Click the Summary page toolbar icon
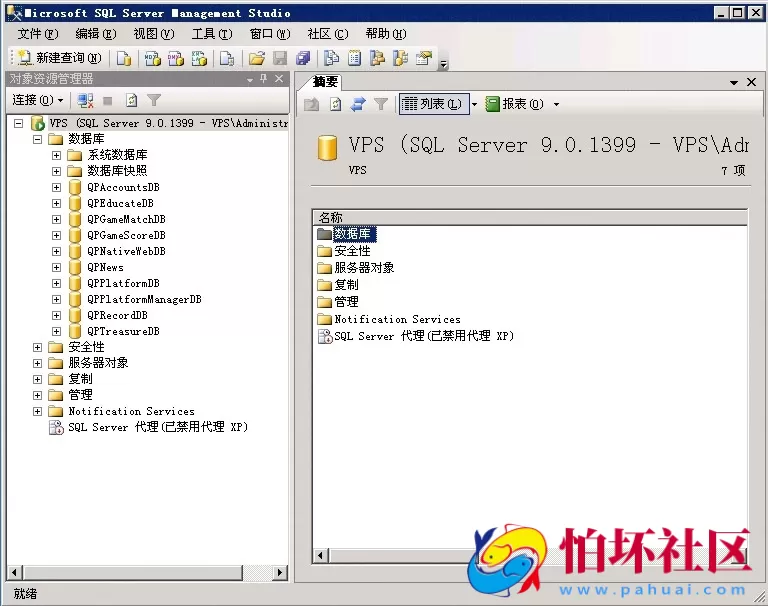This screenshot has width=768, height=606. tap(355, 58)
